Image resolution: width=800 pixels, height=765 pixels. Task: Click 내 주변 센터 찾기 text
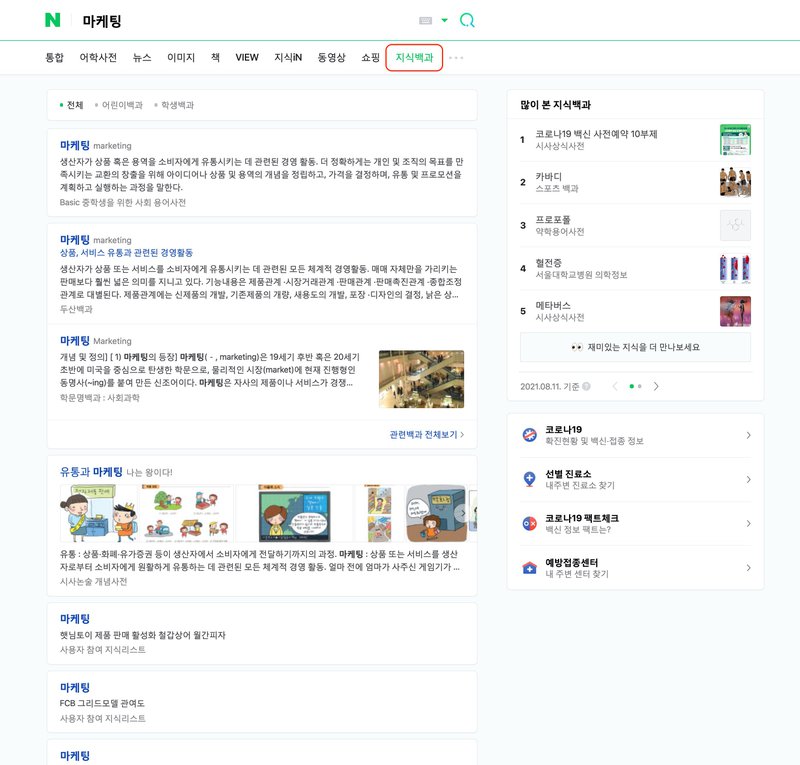tap(577, 574)
